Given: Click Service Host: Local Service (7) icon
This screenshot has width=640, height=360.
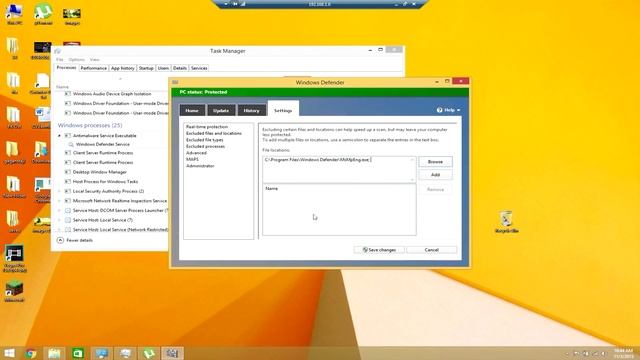Looking at the screenshot, I should point(68,220).
